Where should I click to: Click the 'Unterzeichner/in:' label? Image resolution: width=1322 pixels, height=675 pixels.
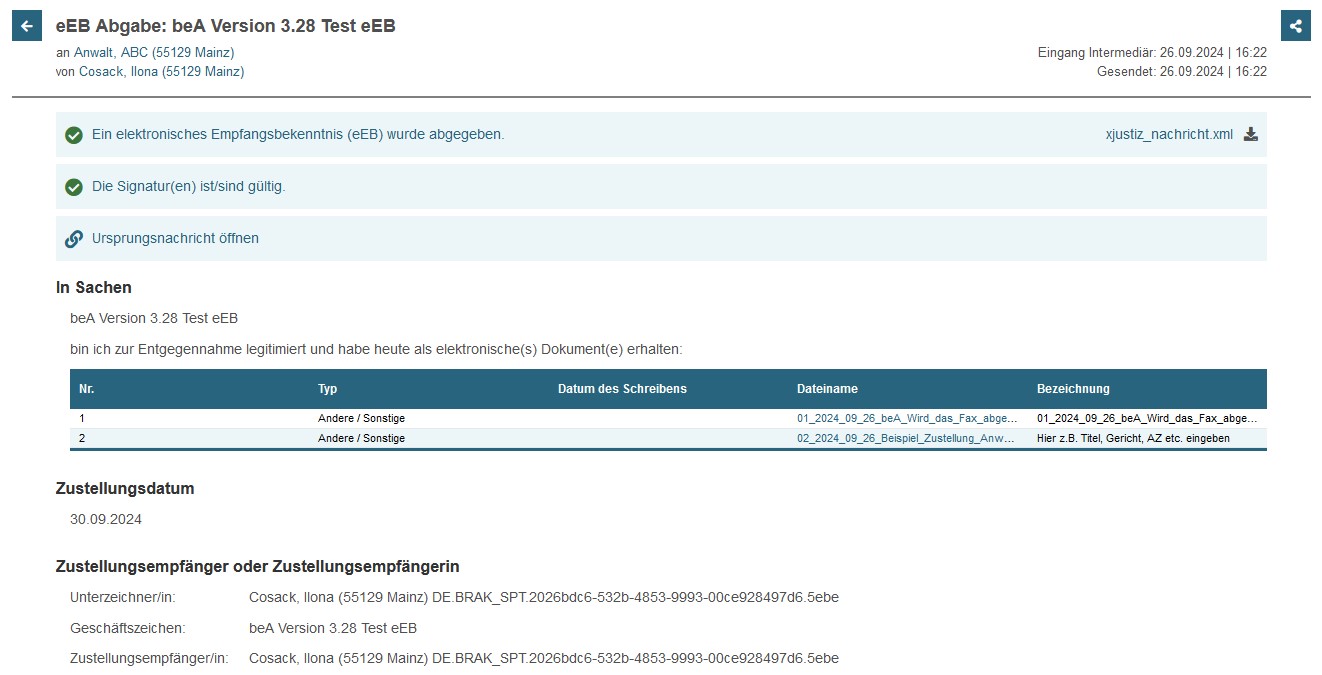click(123, 598)
